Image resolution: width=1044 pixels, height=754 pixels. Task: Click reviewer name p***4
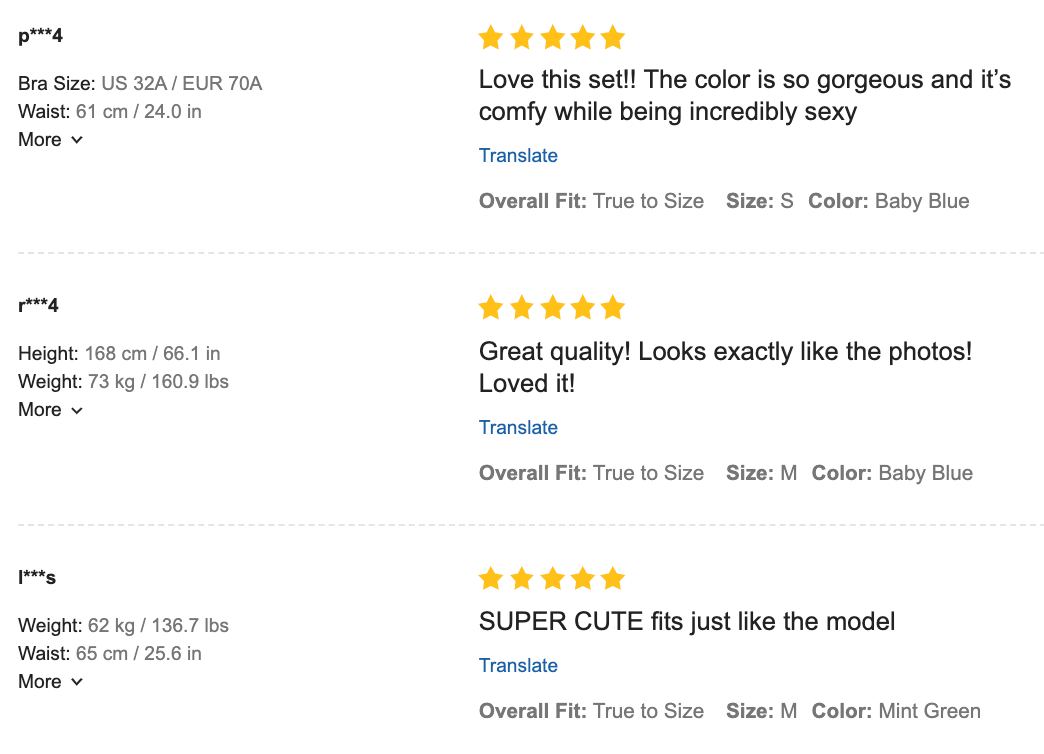(x=41, y=36)
